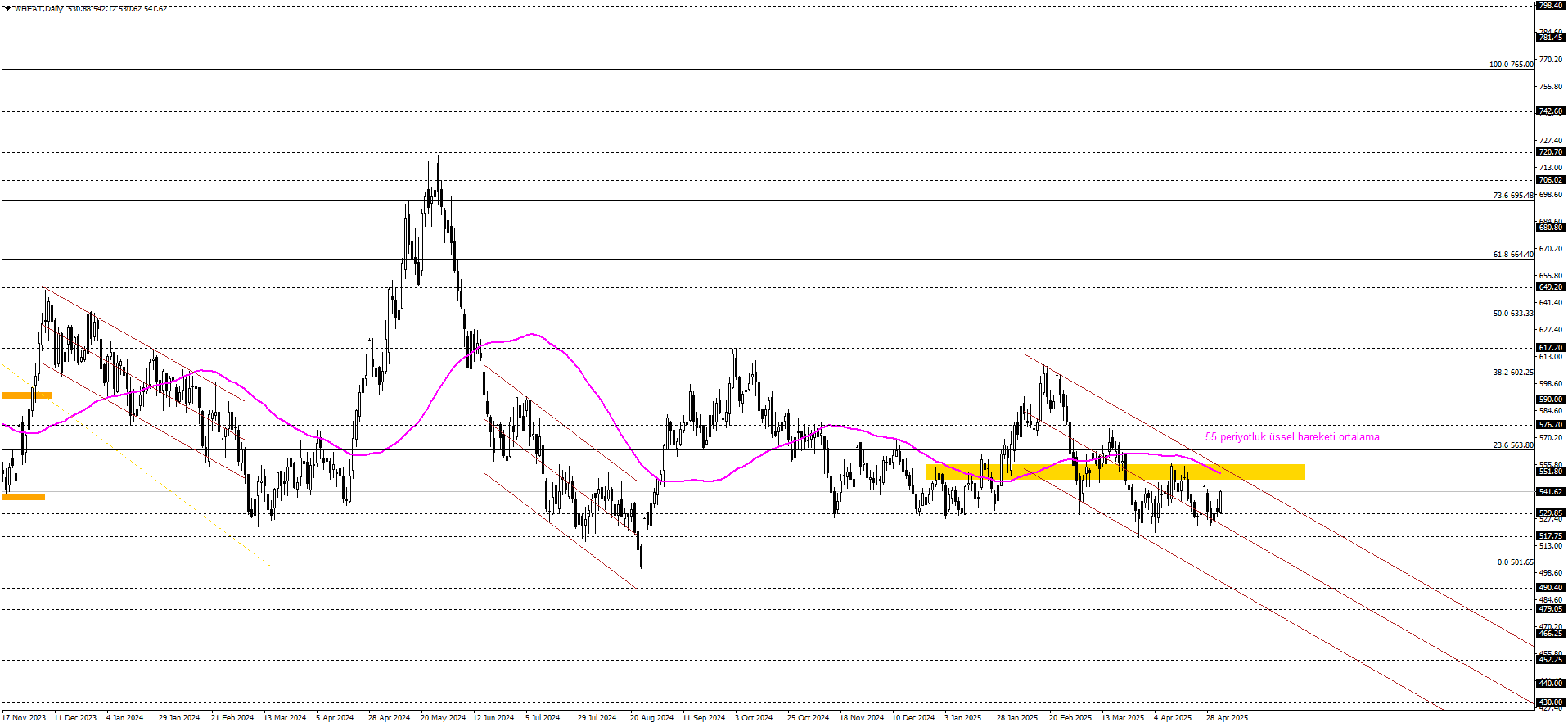Select the '55 periyotluk üssel hareketi ortalama' annotation
The height and width of the screenshot is (727, 1568).
(x=1292, y=437)
